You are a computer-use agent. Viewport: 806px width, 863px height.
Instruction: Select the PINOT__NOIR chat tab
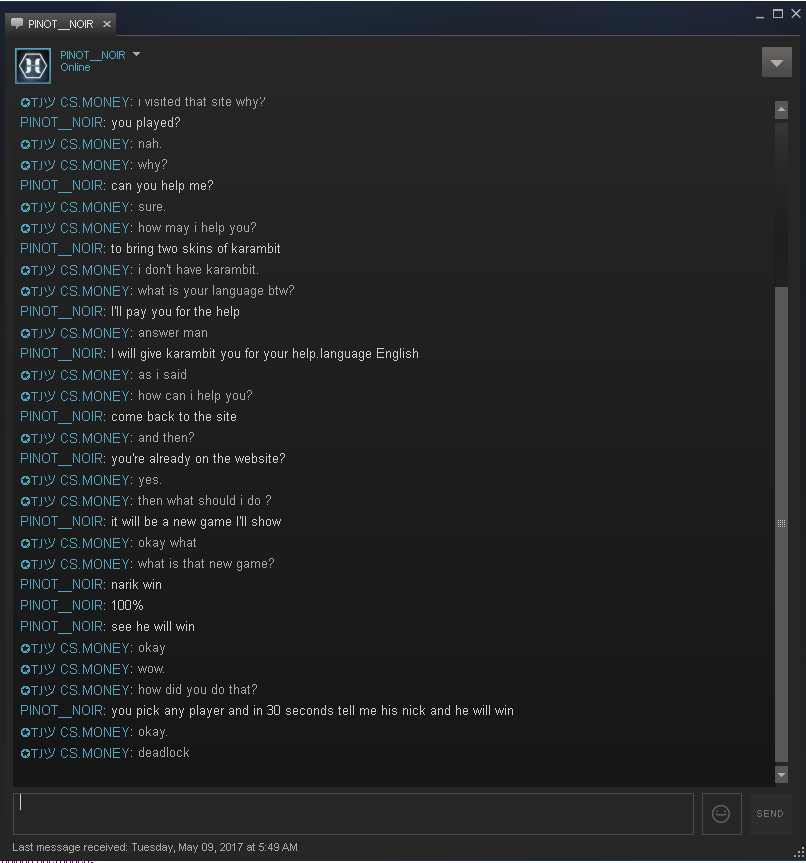click(61, 24)
